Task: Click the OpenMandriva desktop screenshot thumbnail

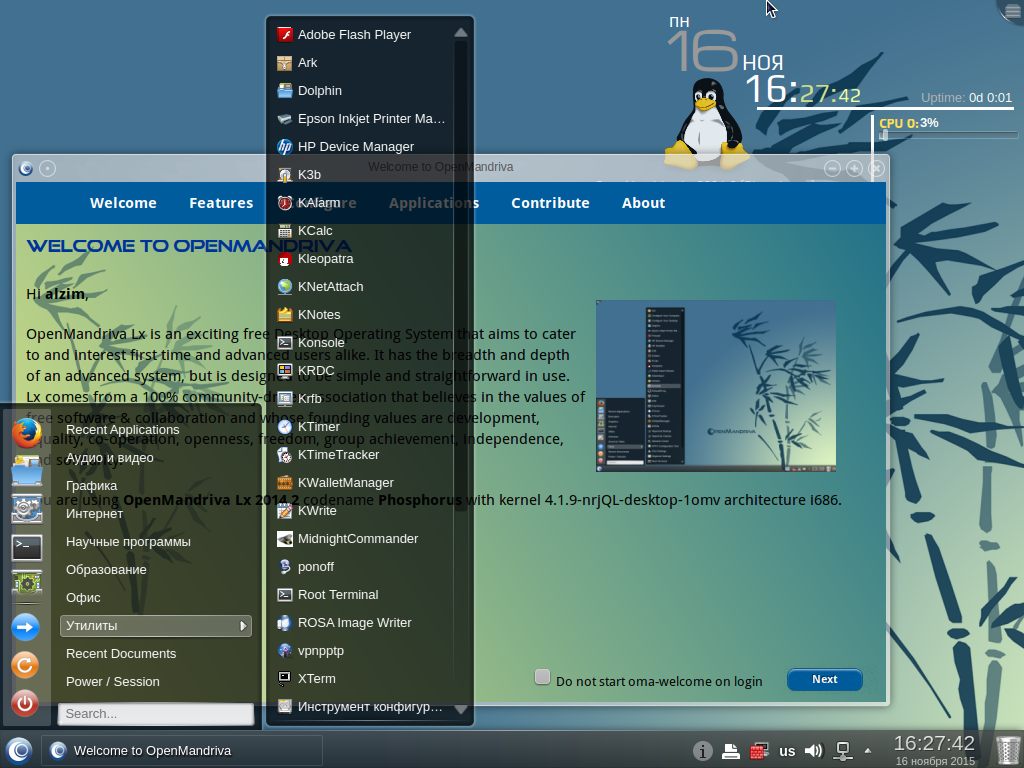Action: [715, 385]
